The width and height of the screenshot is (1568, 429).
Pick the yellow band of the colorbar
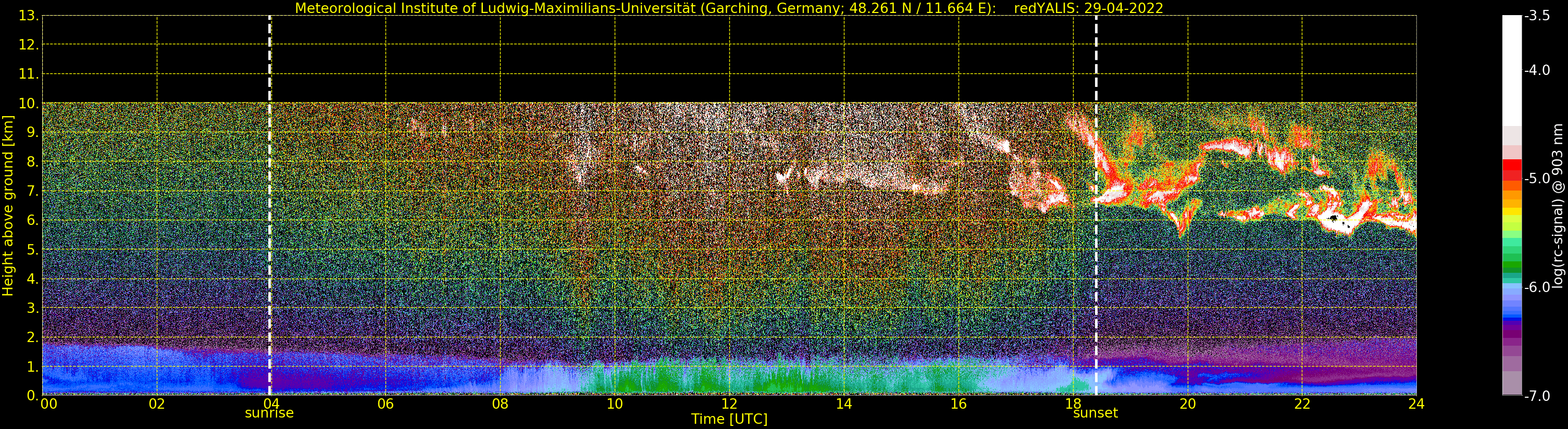tap(1512, 212)
